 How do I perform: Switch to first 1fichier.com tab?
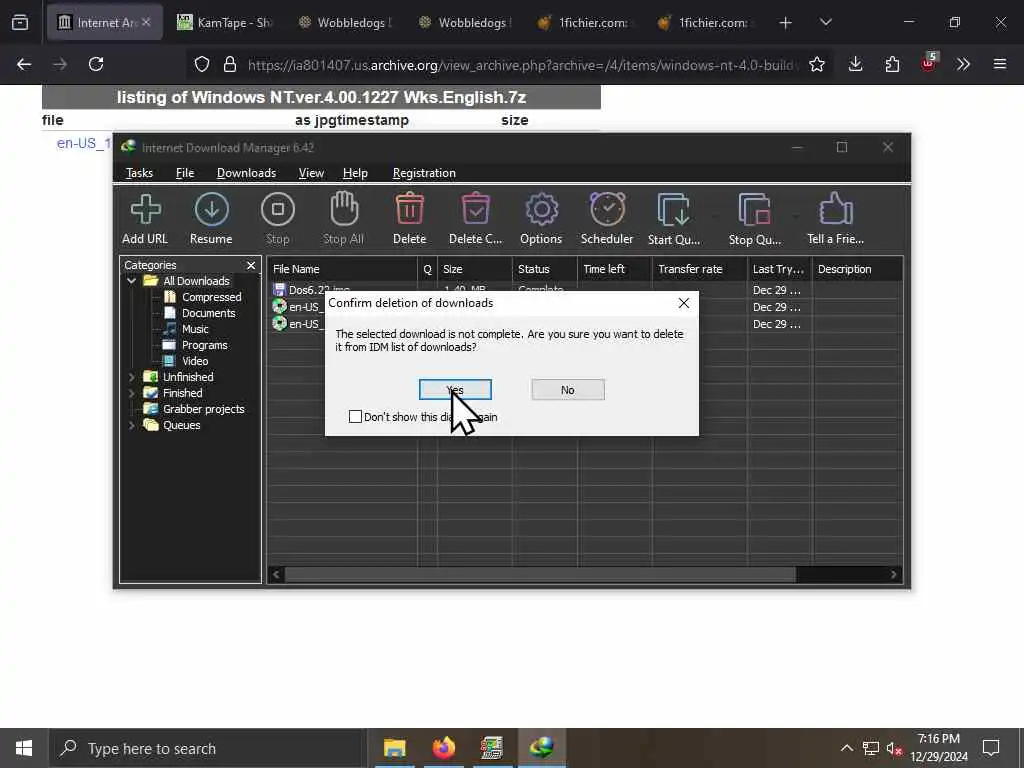pos(583,23)
